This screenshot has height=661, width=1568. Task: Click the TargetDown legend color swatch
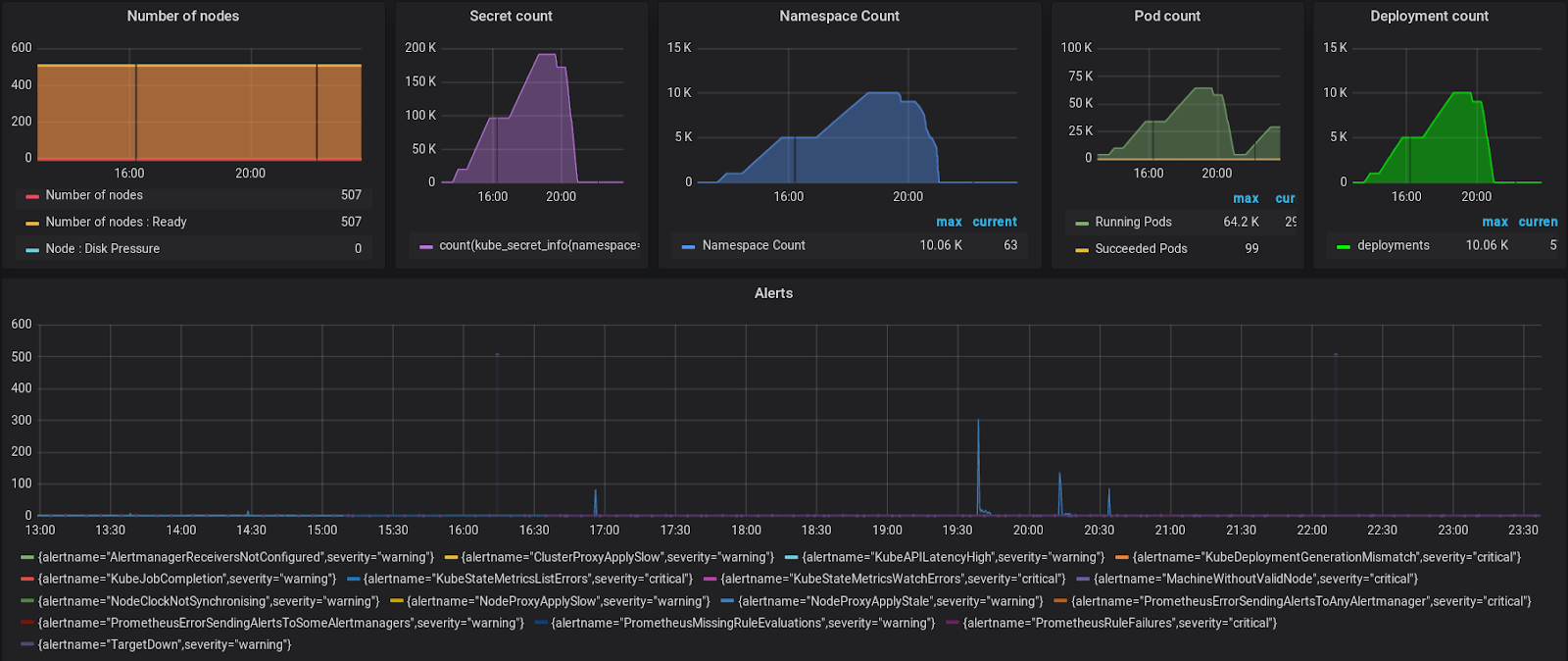pos(27,644)
